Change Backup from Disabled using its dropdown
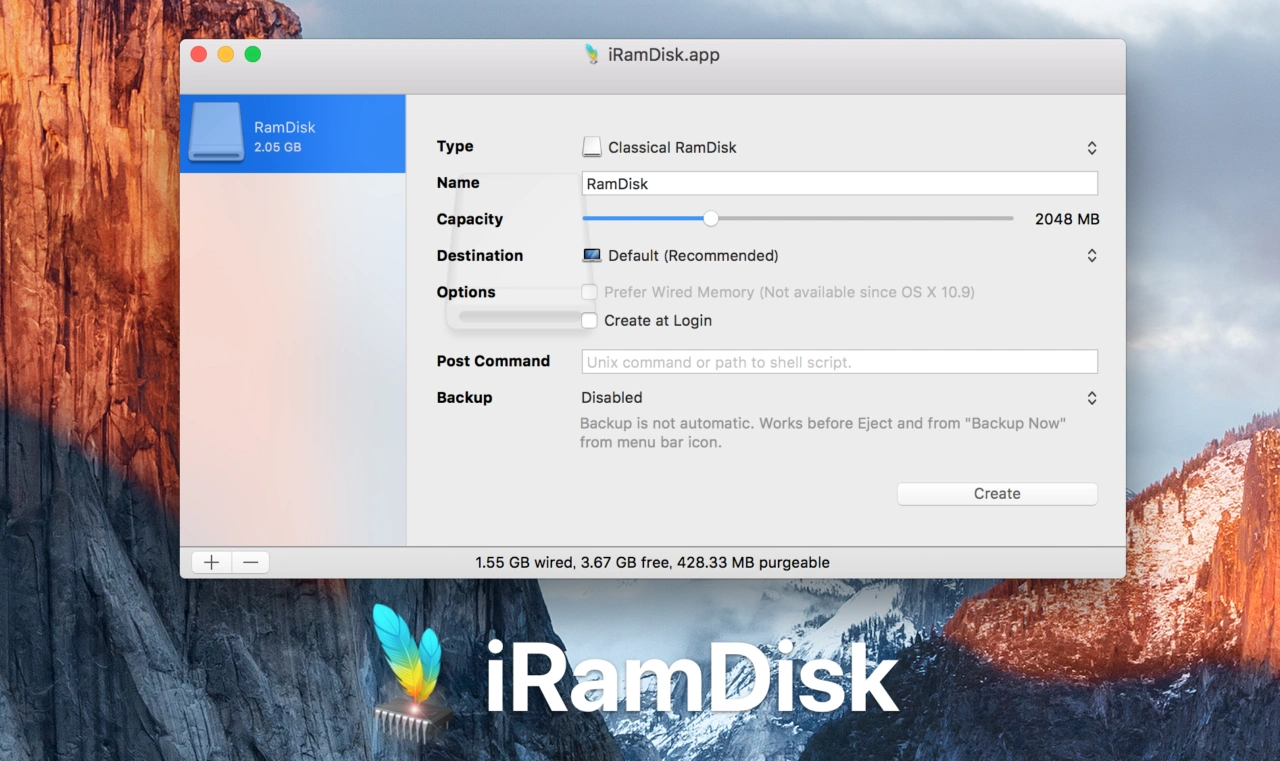1280x761 pixels. click(1091, 397)
